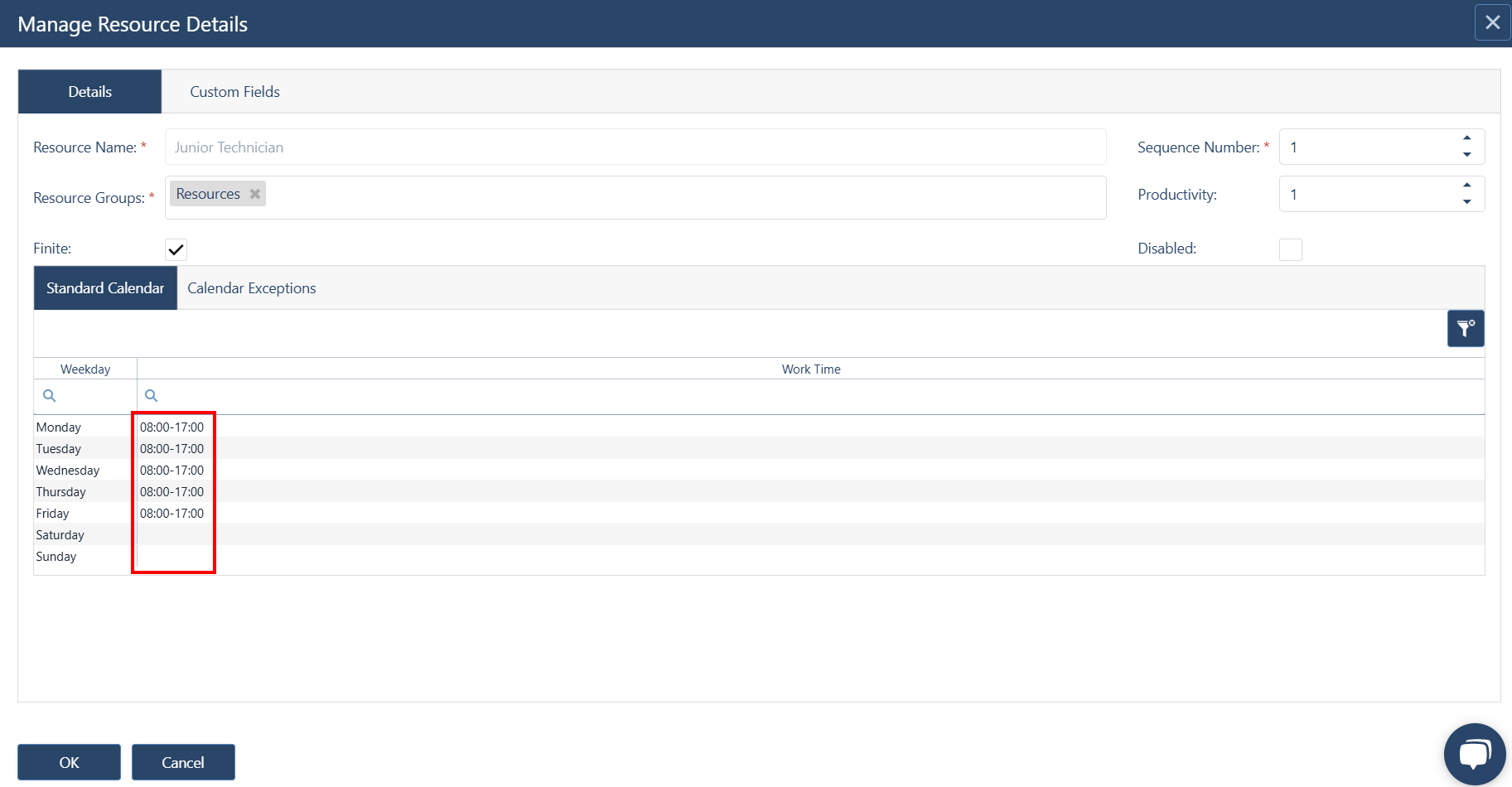Sort by the Work Time column header
Image resolution: width=1512 pixels, height=787 pixels.
click(x=811, y=369)
